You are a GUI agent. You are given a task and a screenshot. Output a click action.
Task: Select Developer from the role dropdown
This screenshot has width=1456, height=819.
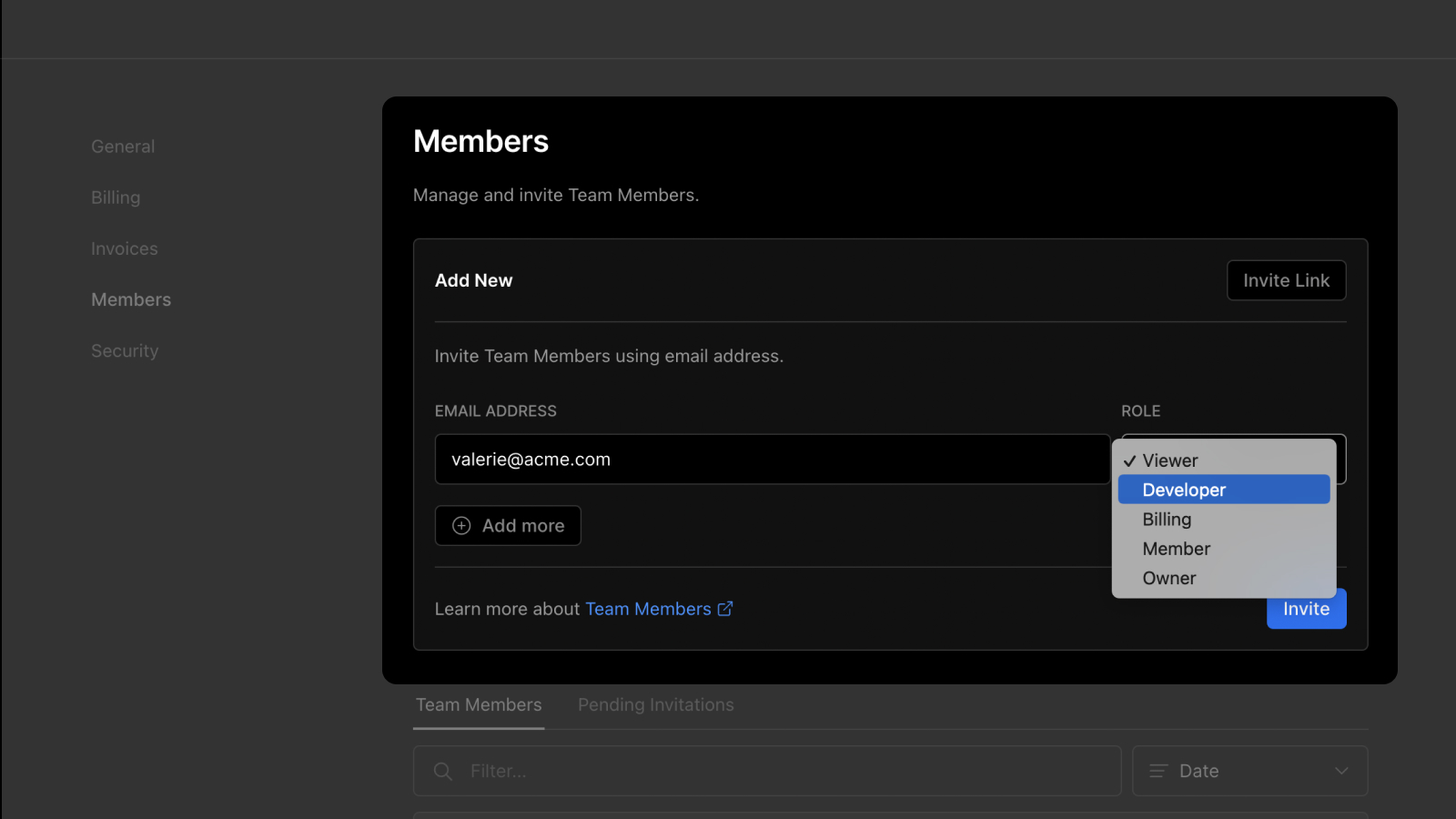(1184, 490)
